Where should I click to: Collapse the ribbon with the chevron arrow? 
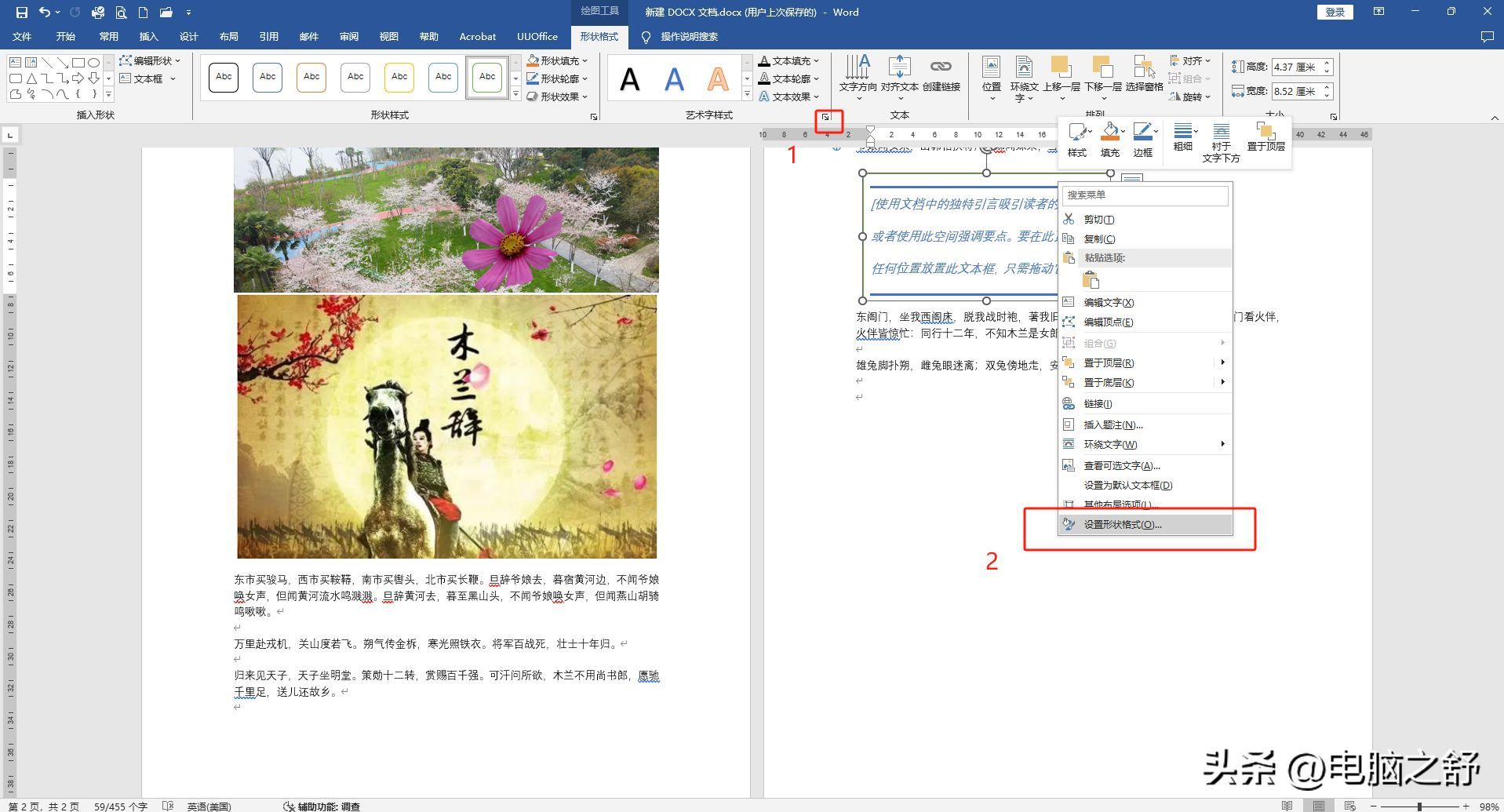click(x=1494, y=118)
